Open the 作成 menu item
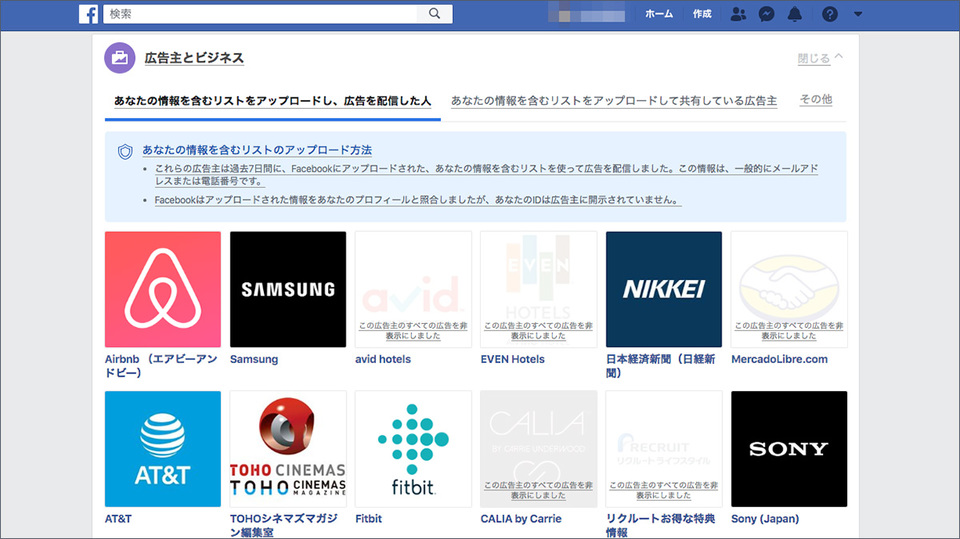 [x=702, y=14]
